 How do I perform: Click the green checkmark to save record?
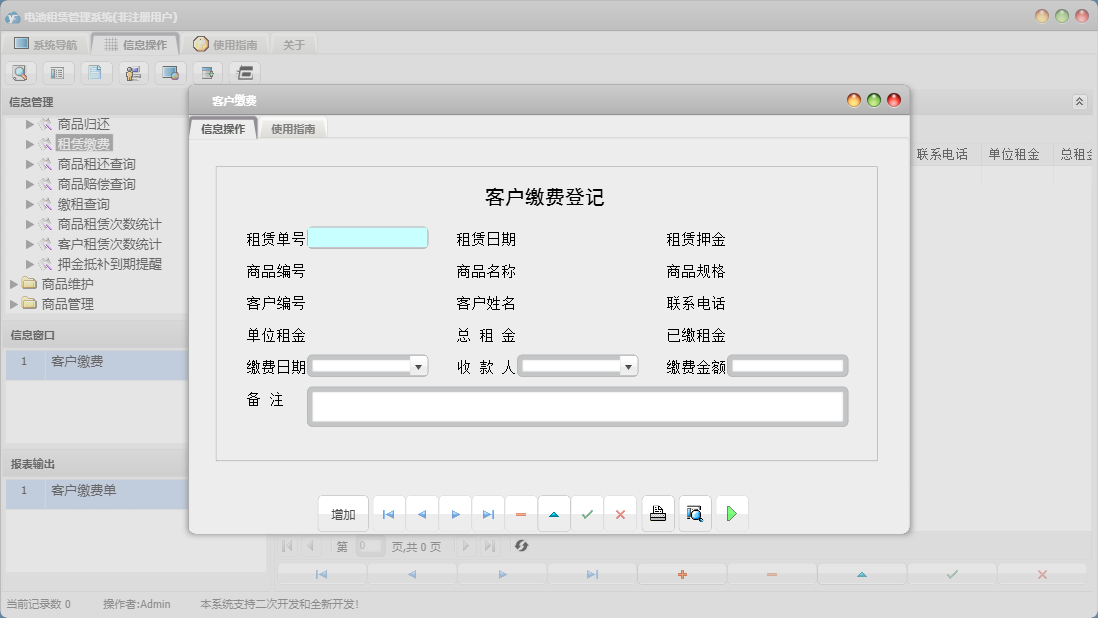point(587,514)
